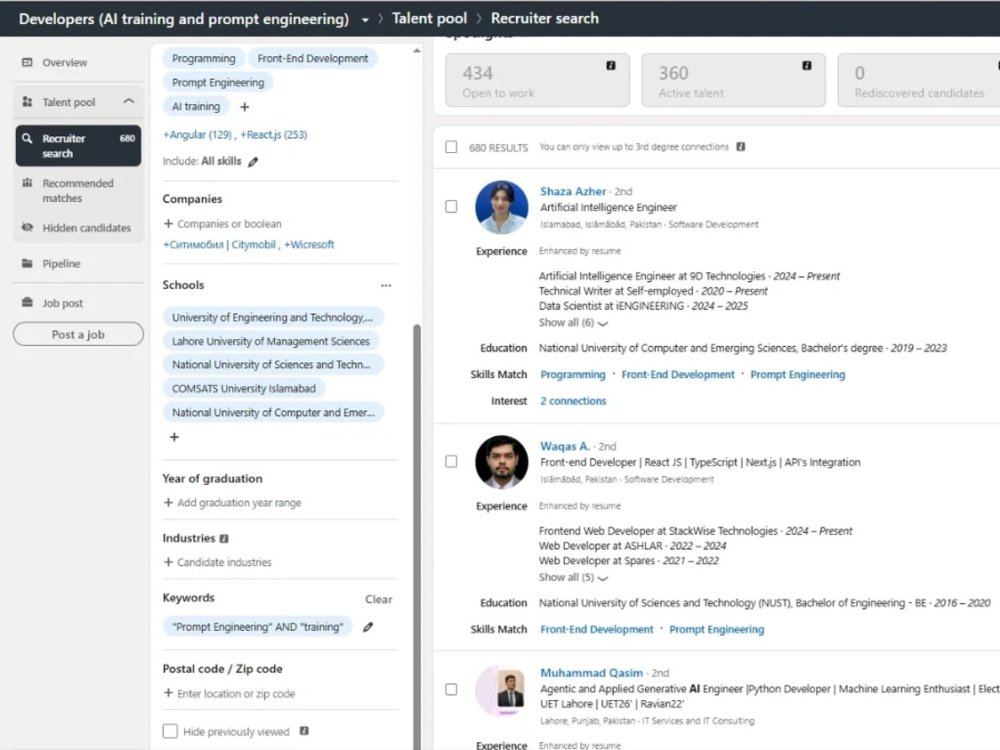Screen dimensions: 1000x750
Task: Clear the Keywords filter
Action: [379, 599]
